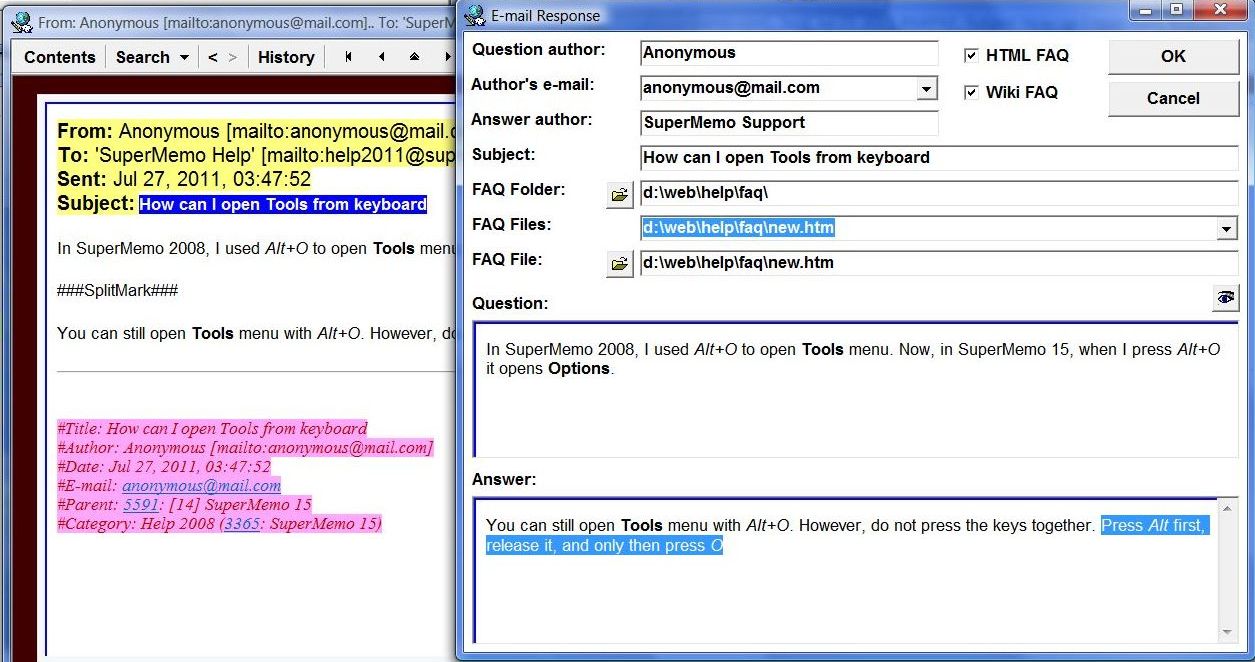Click the bold word 'Options' in the Question box
Image resolution: width=1255 pixels, height=662 pixels.
[578, 368]
